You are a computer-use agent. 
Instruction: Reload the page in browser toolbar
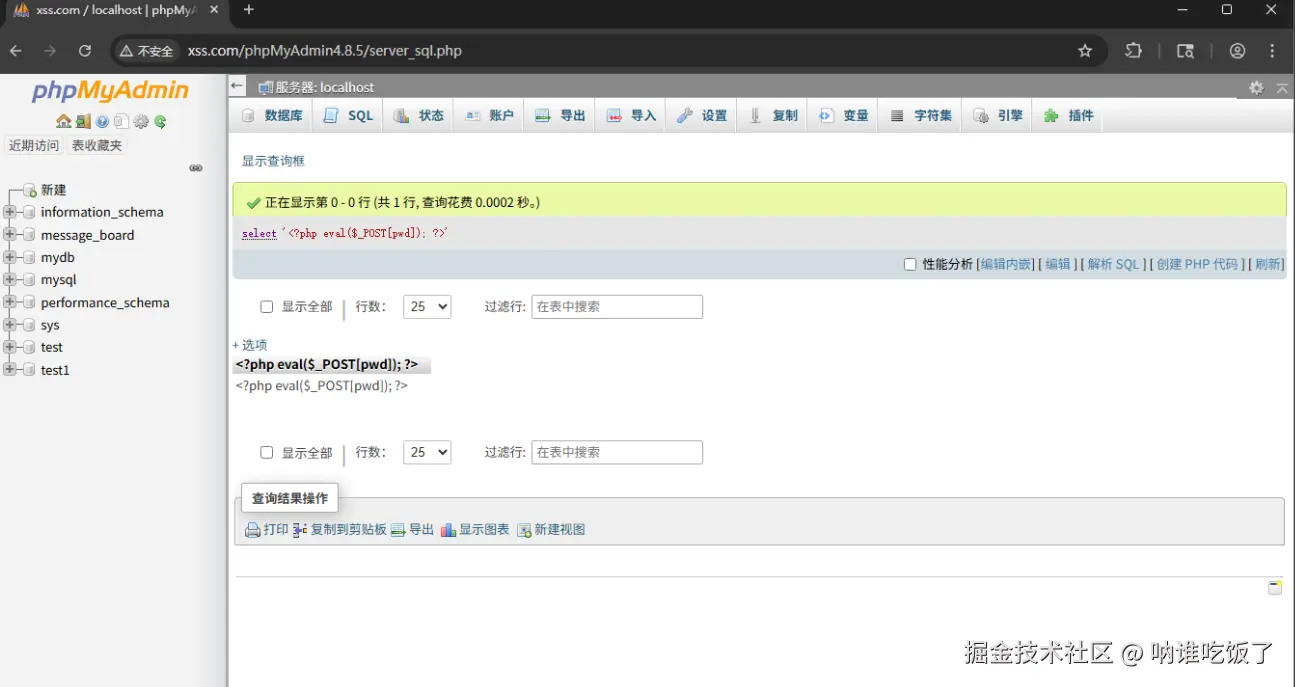pos(85,51)
